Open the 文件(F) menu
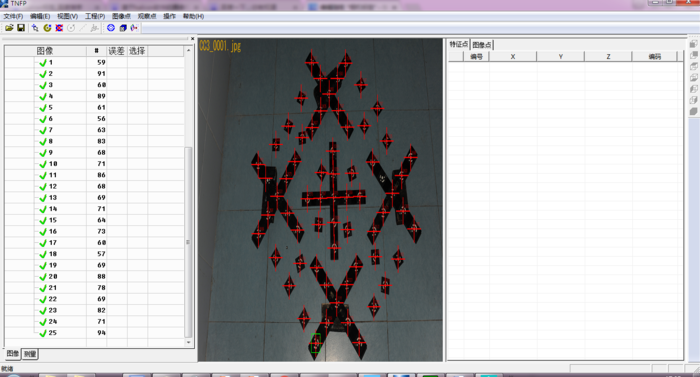 coord(13,16)
